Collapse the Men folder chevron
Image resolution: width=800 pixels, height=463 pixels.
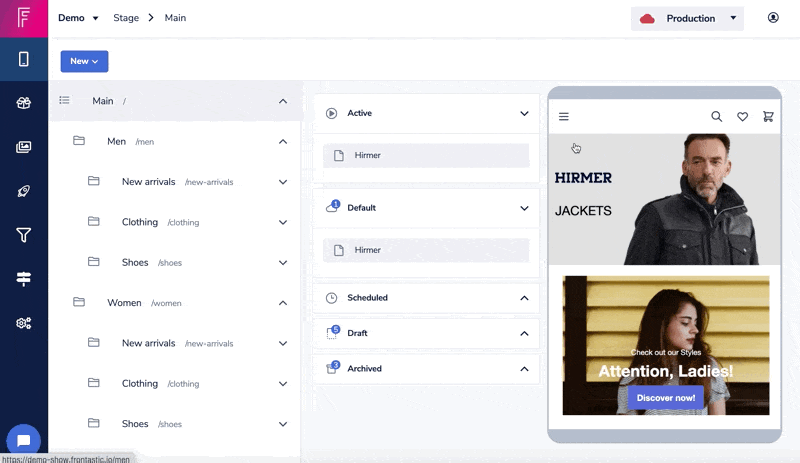coord(283,141)
